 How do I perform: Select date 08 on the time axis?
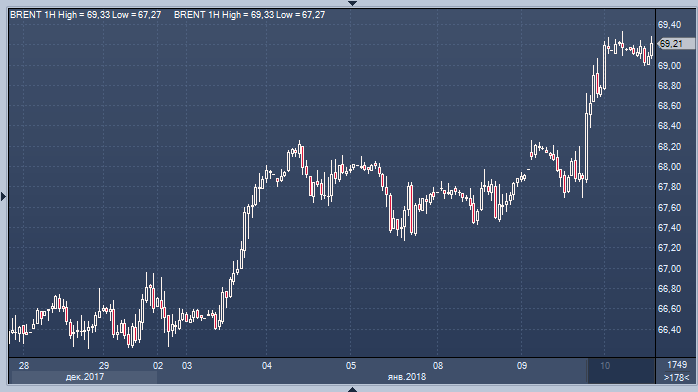point(438,366)
